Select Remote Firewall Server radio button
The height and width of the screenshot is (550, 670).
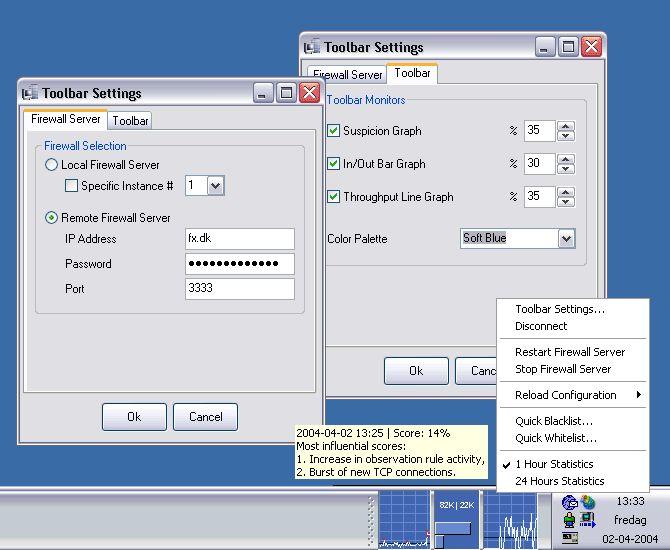coord(51,218)
